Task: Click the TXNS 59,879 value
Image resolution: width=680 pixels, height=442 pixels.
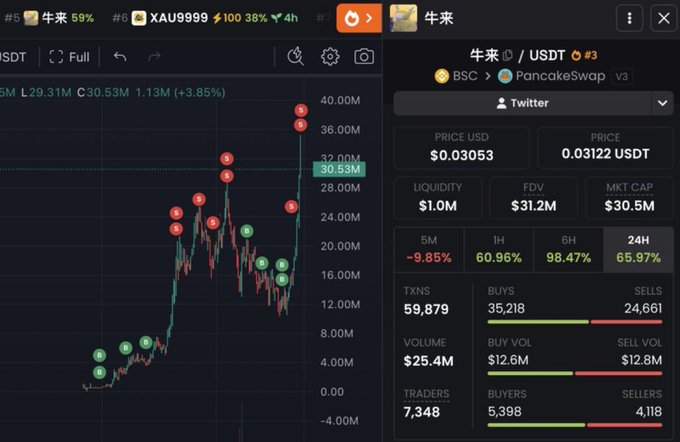Action: pyautogui.click(x=426, y=309)
